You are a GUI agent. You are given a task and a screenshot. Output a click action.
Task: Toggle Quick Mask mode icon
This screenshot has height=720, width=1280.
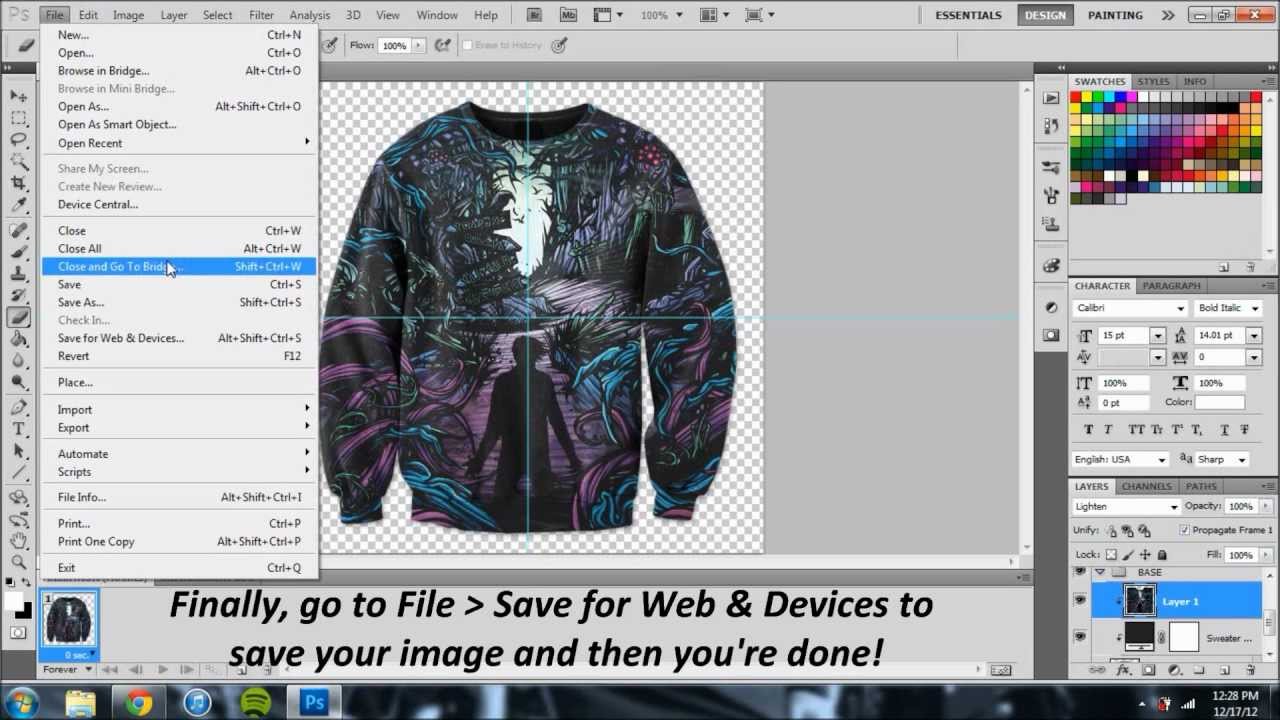19,632
